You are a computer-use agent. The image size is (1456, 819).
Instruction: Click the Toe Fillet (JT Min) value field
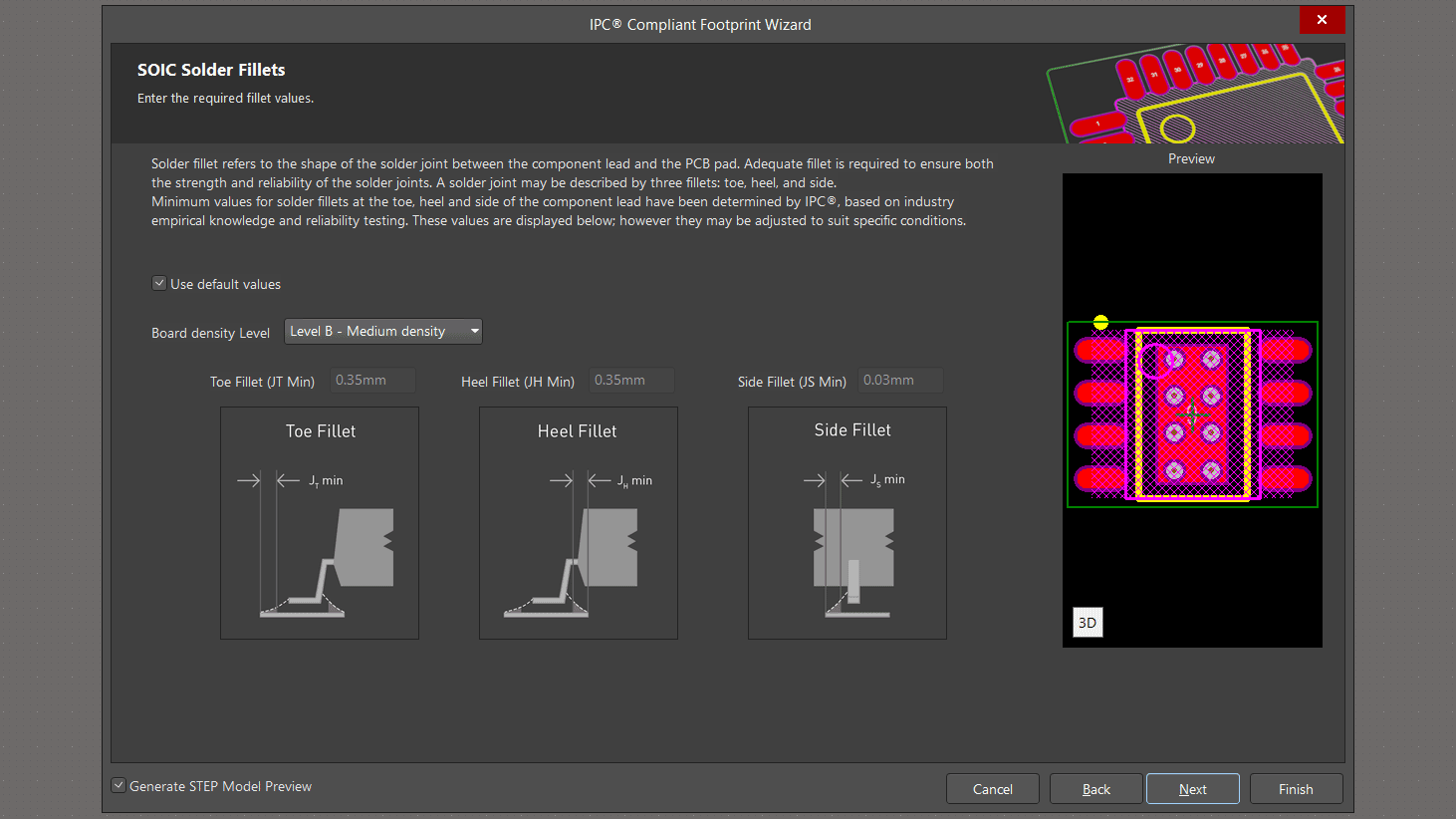point(372,381)
